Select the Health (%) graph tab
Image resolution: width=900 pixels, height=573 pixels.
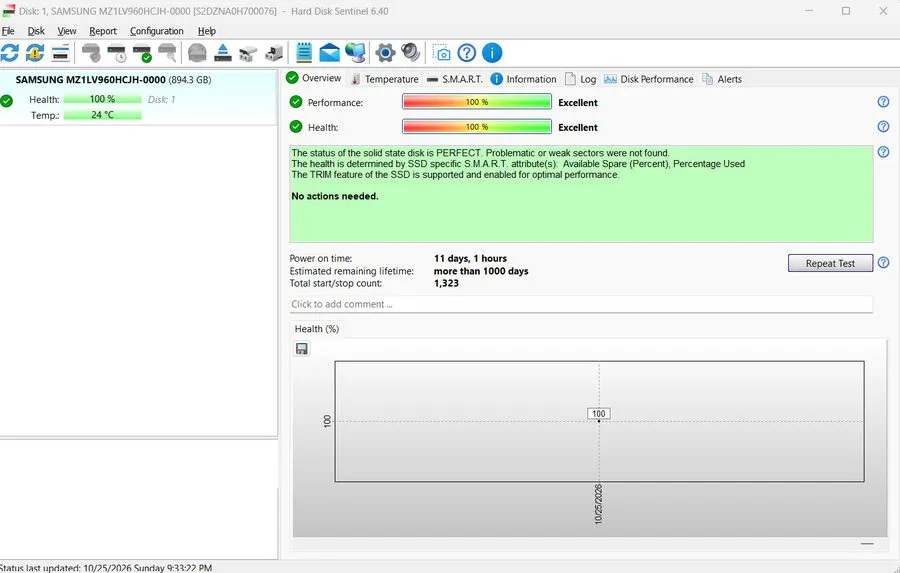[317, 329]
